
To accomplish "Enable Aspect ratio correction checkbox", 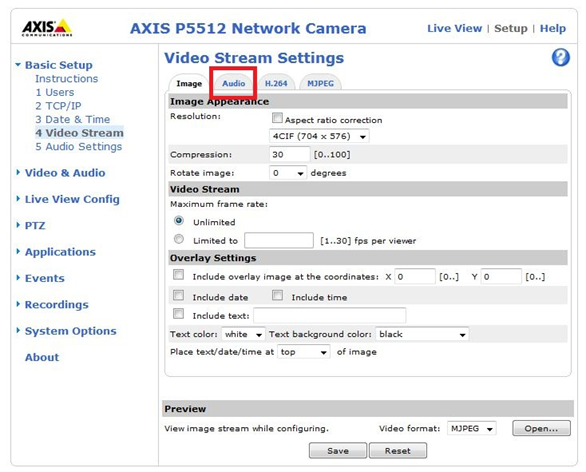I will tap(277, 118).
